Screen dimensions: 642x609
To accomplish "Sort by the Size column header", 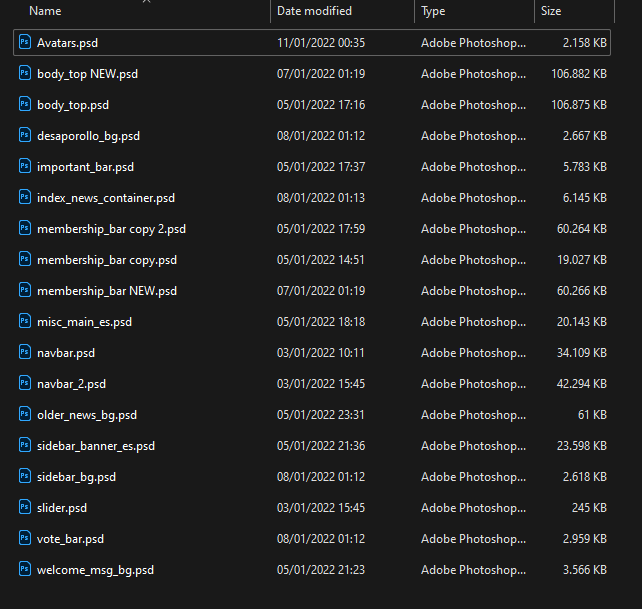I will pyautogui.click(x=551, y=11).
